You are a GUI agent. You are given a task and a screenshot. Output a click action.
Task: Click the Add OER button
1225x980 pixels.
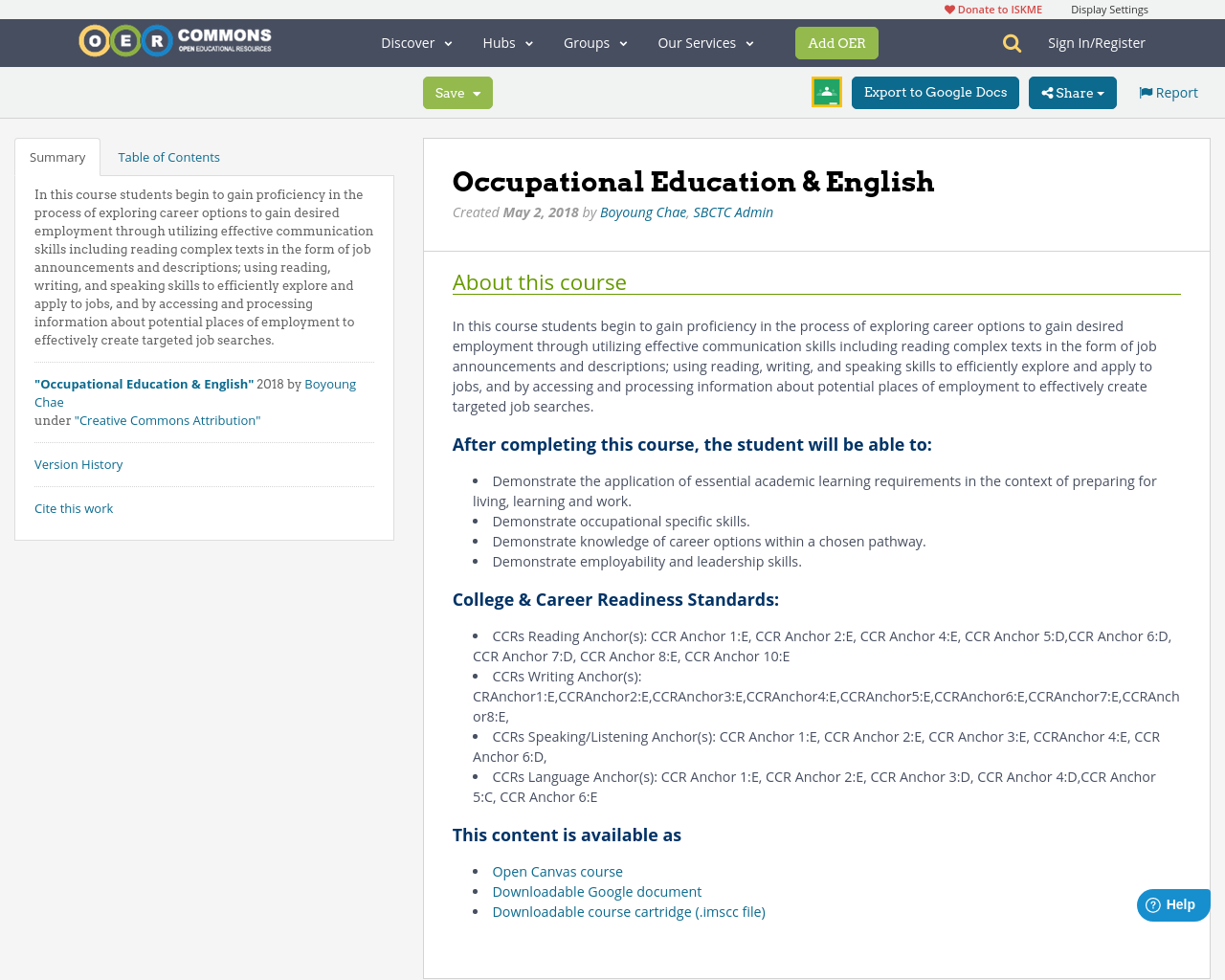836,42
